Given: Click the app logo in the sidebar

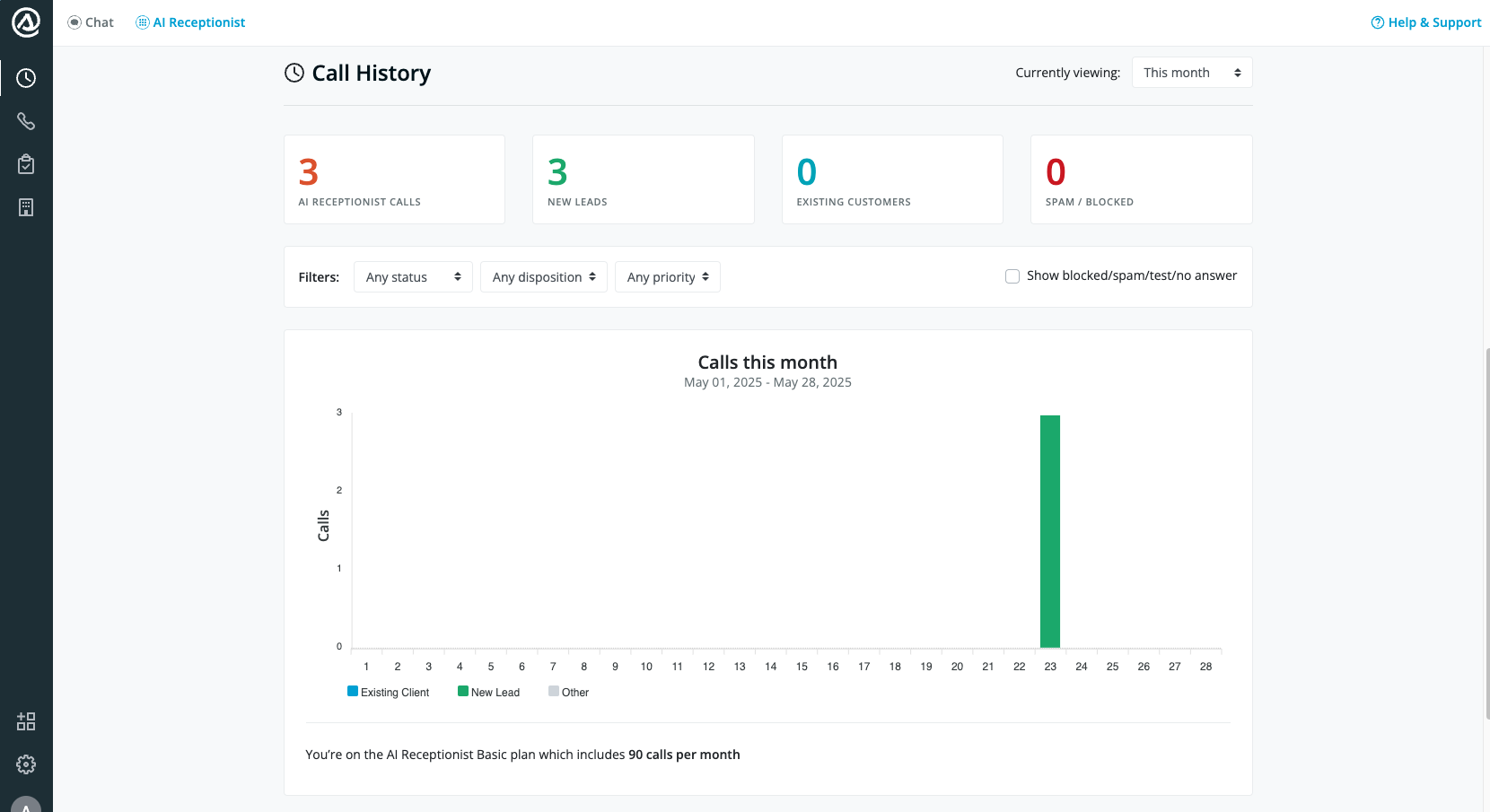Looking at the screenshot, I should [26, 22].
